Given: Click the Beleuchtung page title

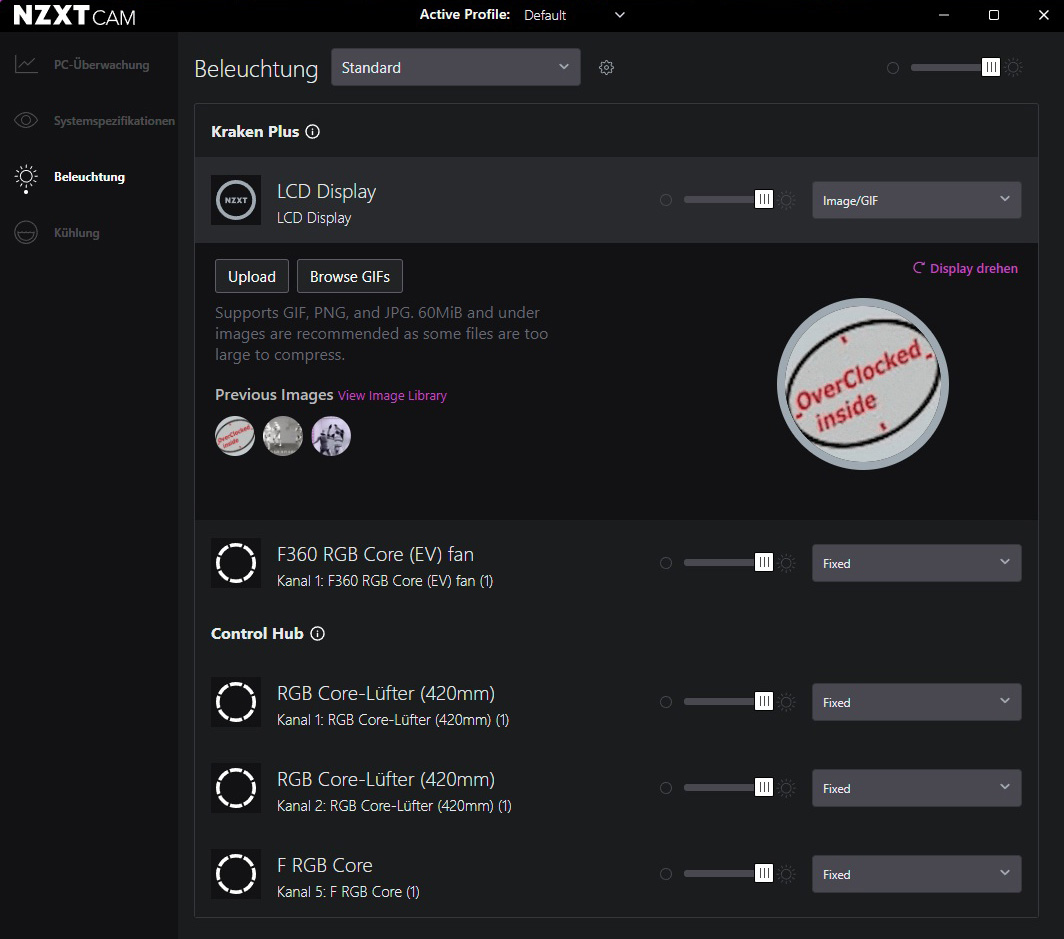Looking at the screenshot, I should (256, 69).
